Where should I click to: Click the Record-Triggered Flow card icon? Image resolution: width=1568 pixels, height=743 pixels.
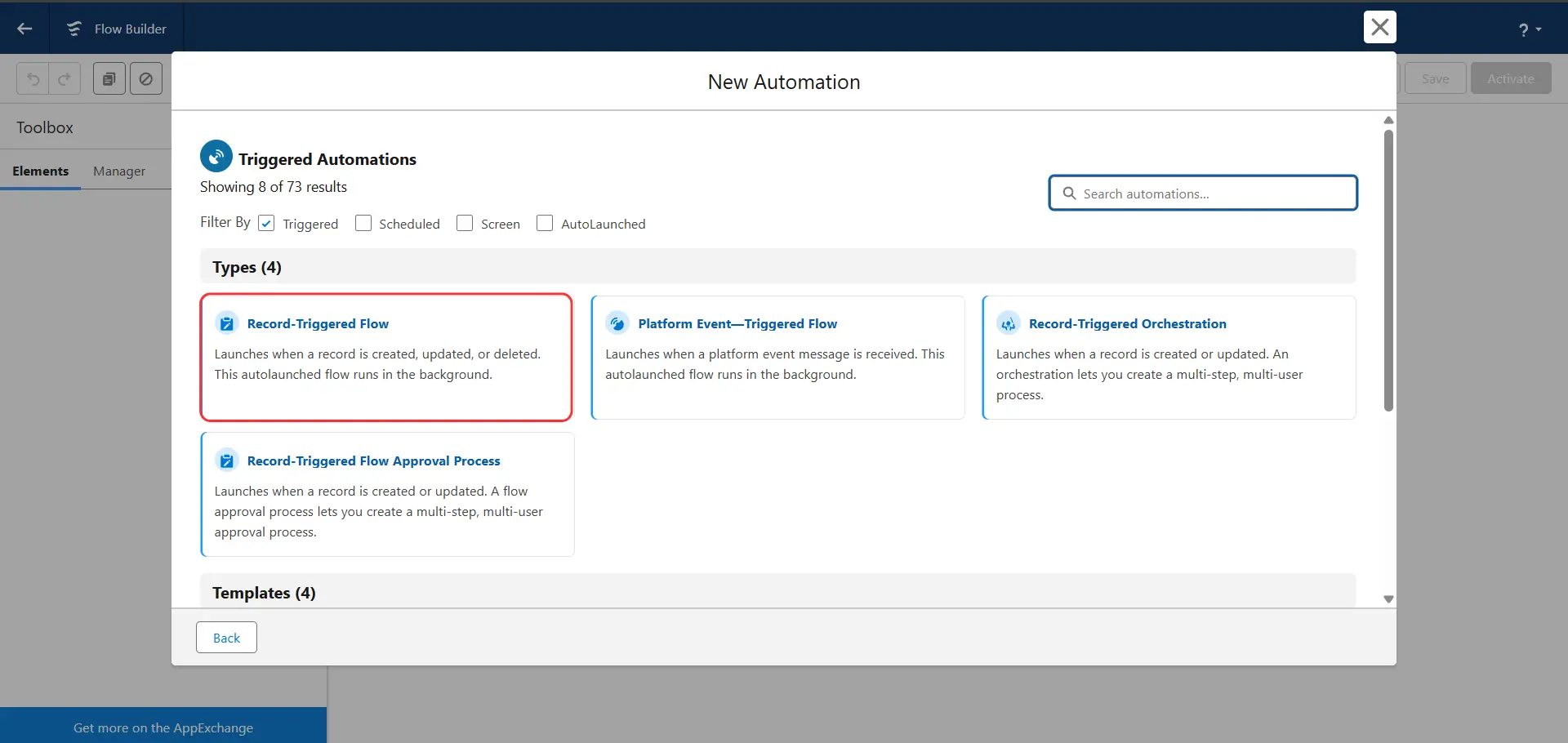227,323
